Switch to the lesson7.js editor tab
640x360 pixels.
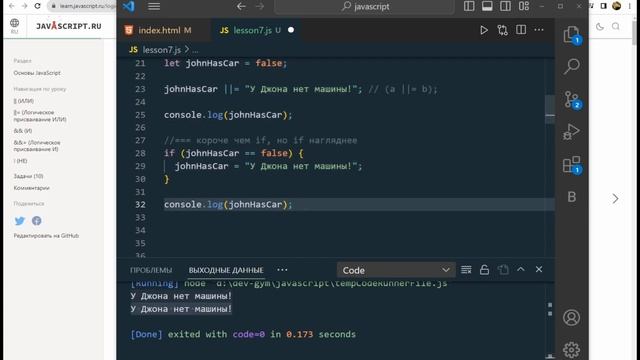[x=256, y=30]
